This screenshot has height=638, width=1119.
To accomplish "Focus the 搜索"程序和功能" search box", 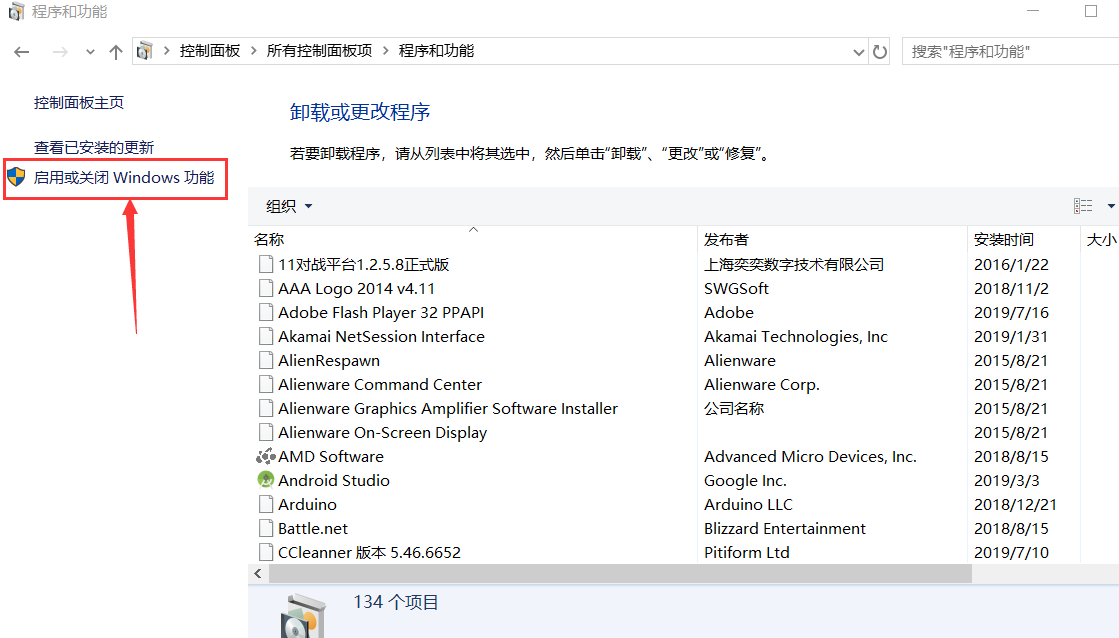I will click(x=1011, y=51).
